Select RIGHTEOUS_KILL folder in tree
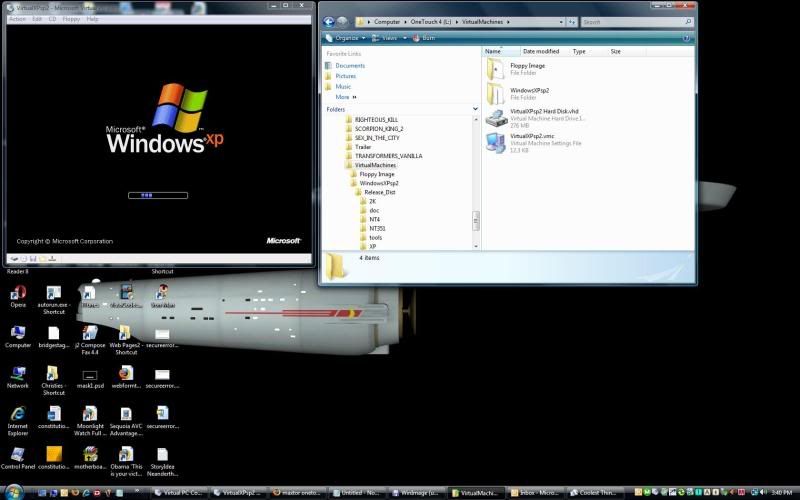 [x=376, y=119]
